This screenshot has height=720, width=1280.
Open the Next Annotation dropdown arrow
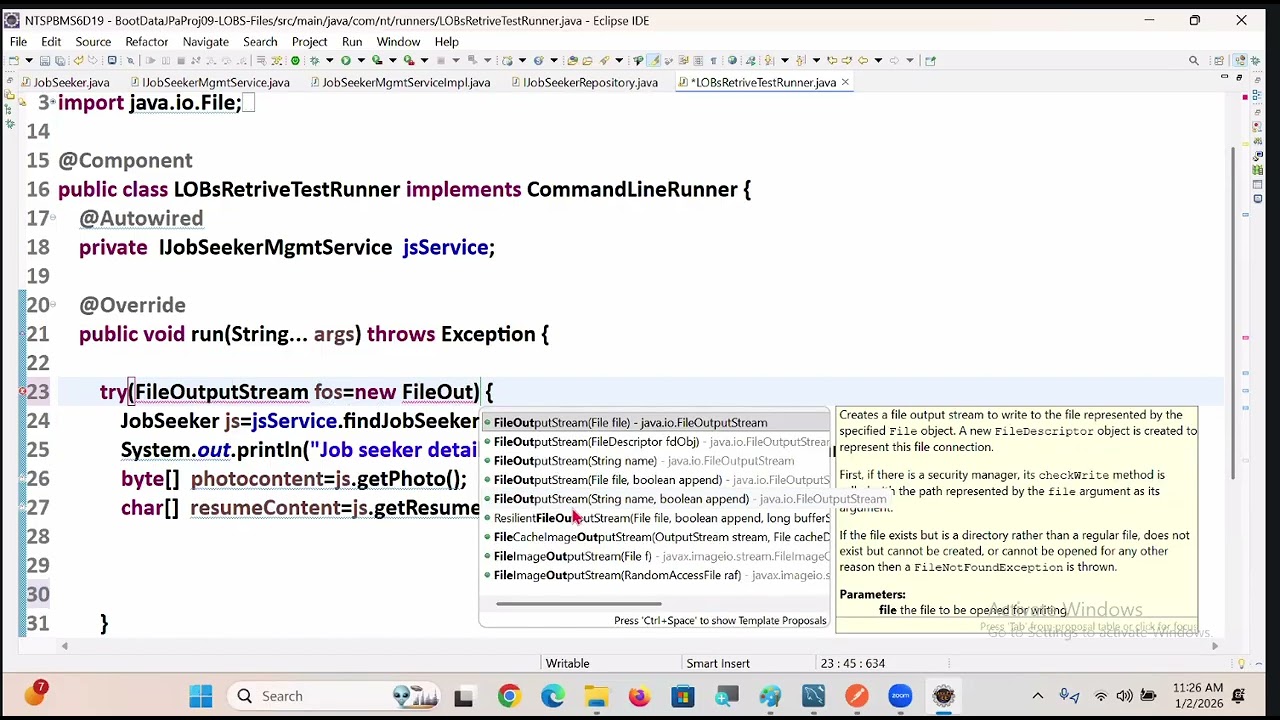pos(785,60)
